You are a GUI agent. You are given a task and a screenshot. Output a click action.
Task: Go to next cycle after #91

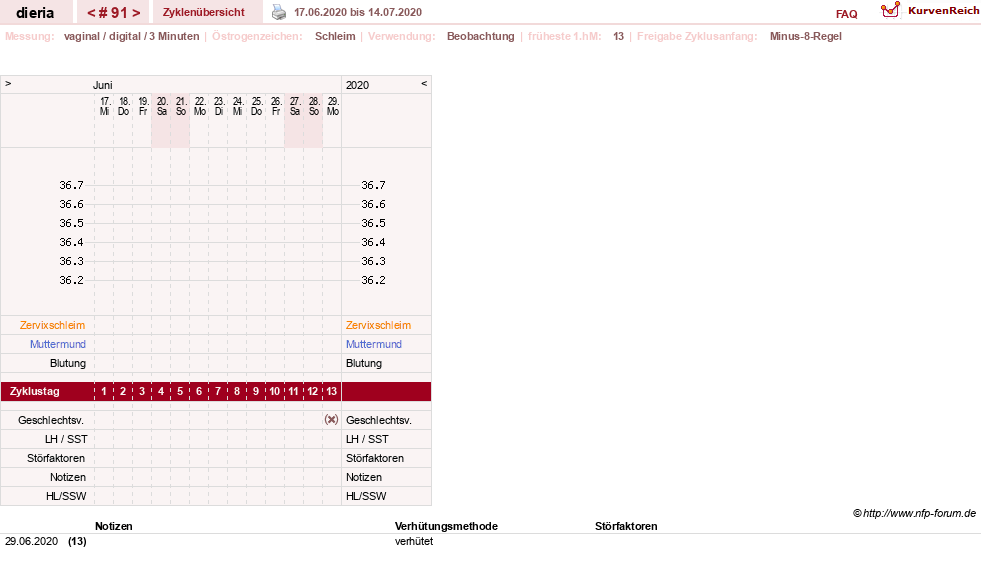136,13
